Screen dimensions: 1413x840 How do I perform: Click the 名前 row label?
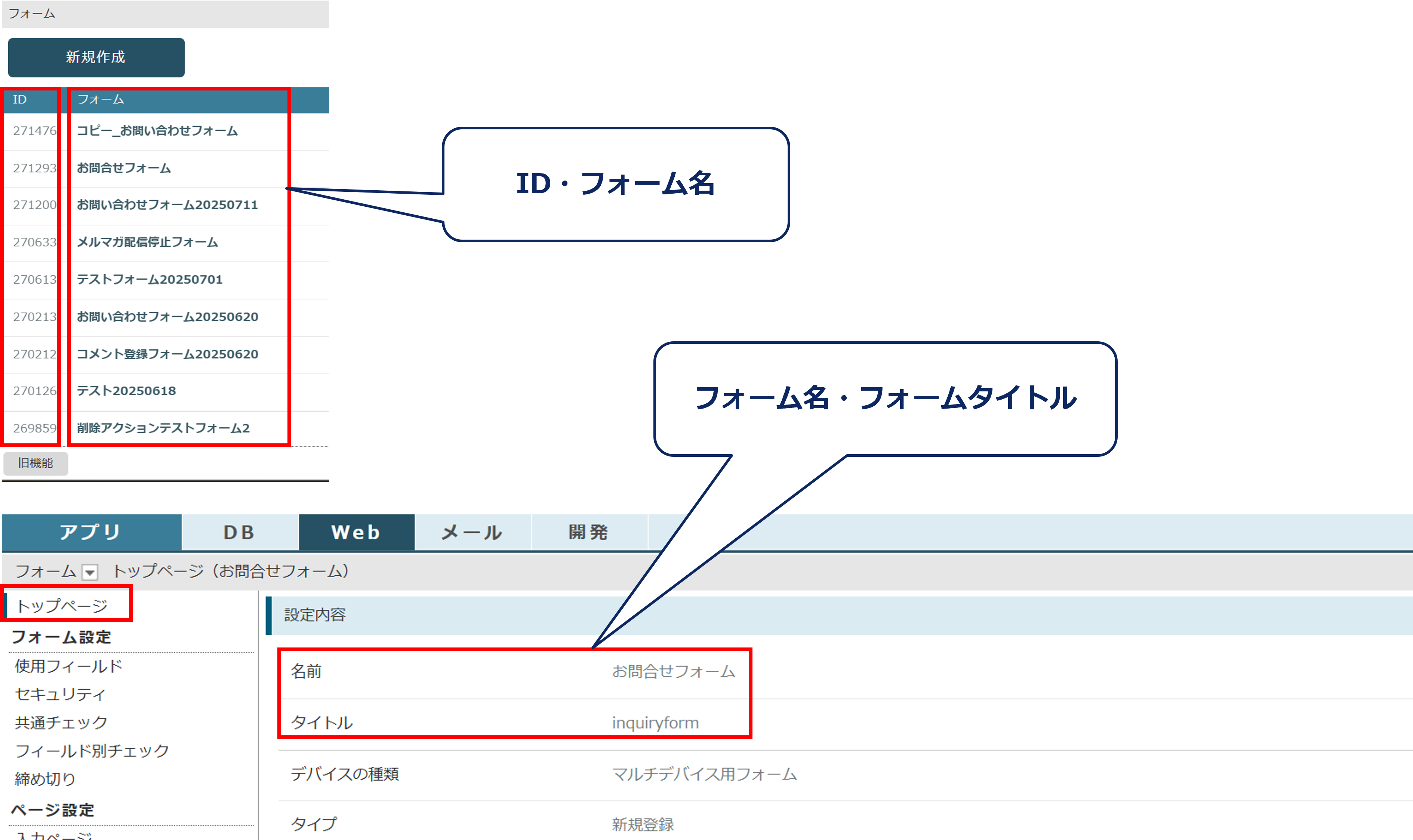[306, 672]
